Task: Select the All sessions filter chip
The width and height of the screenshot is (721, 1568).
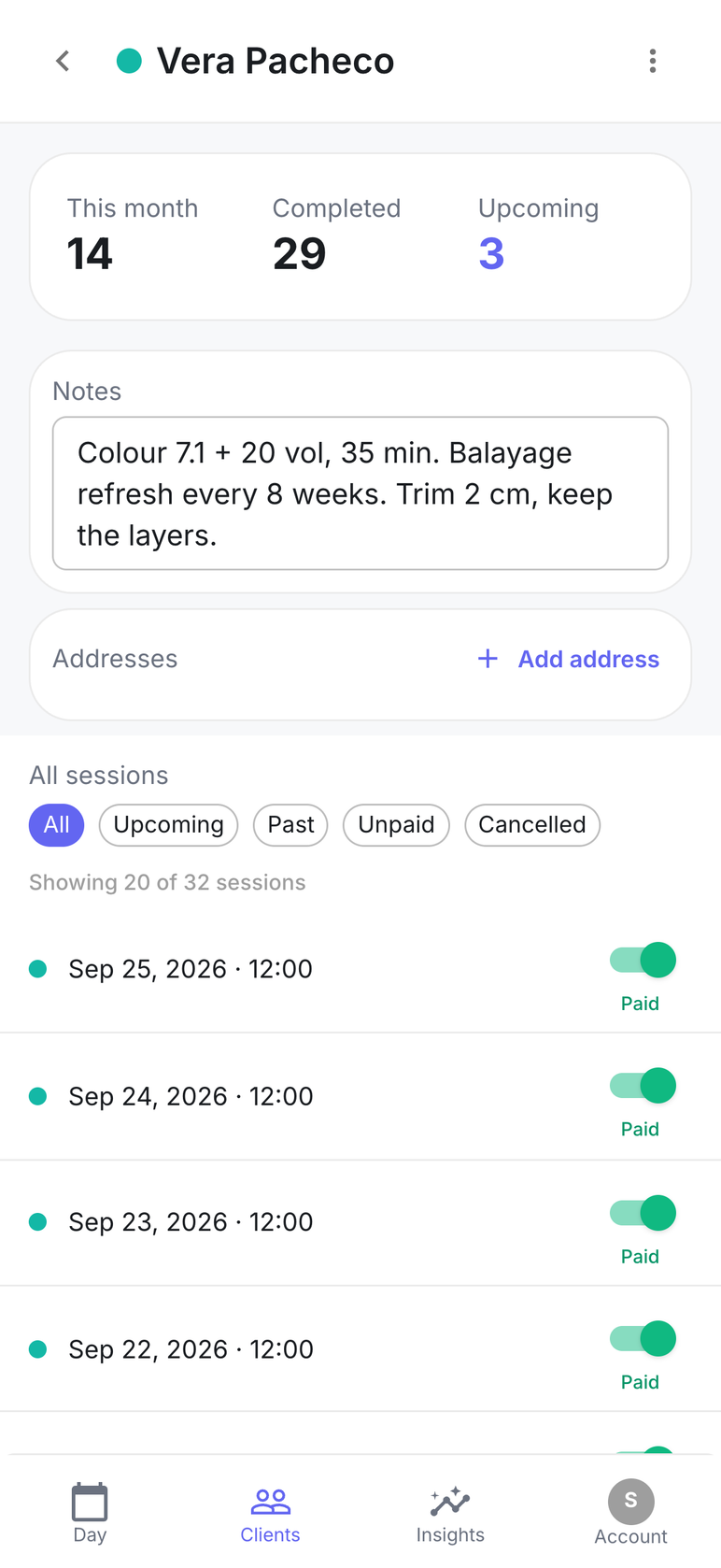Action: point(56,825)
